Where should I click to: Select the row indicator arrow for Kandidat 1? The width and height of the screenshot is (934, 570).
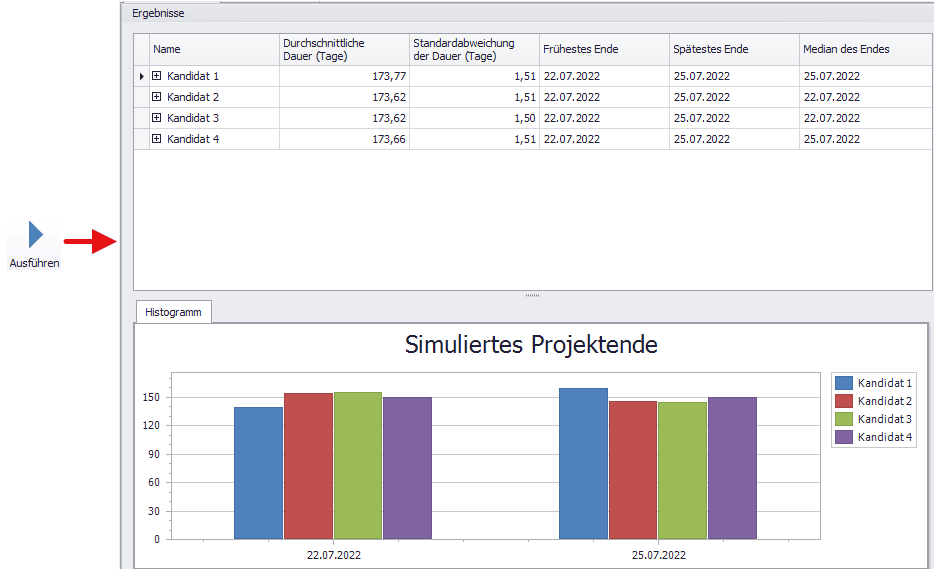click(x=141, y=76)
